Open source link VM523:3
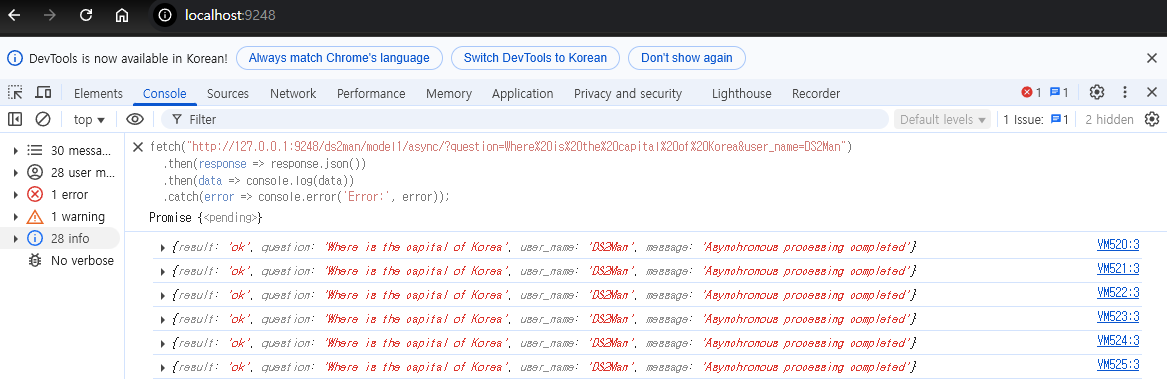The width and height of the screenshot is (1167, 379). [1118, 316]
